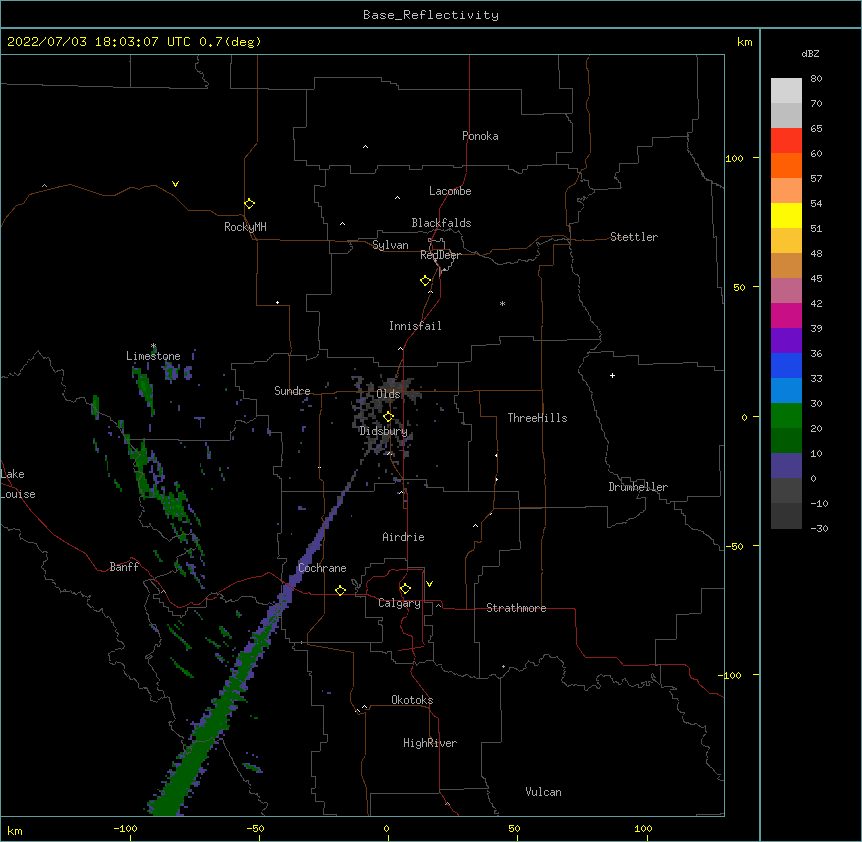This screenshot has height=842, width=862.
Task: Click the Stettler city label
Action: (x=634, y=237)
